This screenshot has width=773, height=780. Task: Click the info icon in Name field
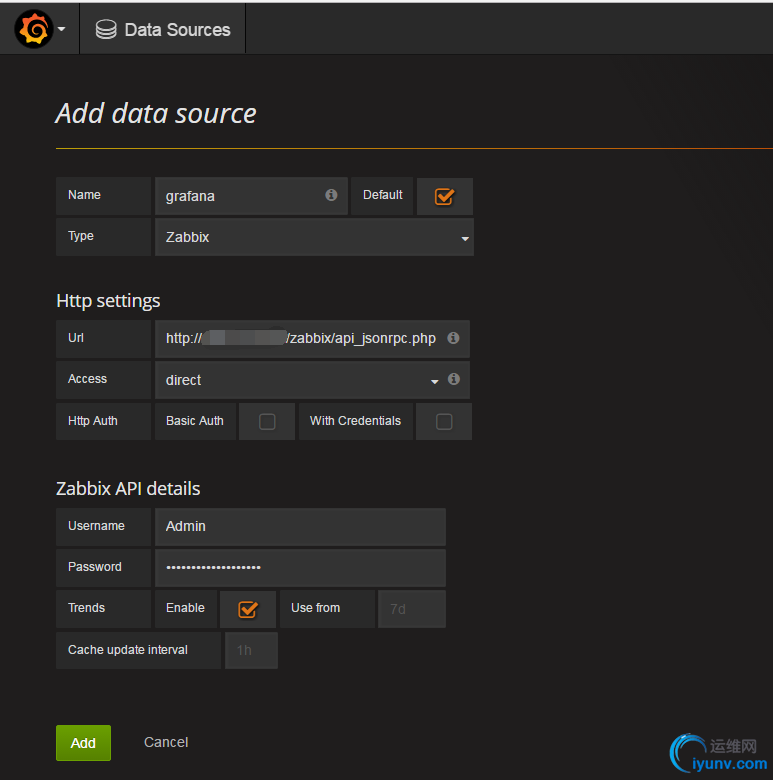point(331,195)
